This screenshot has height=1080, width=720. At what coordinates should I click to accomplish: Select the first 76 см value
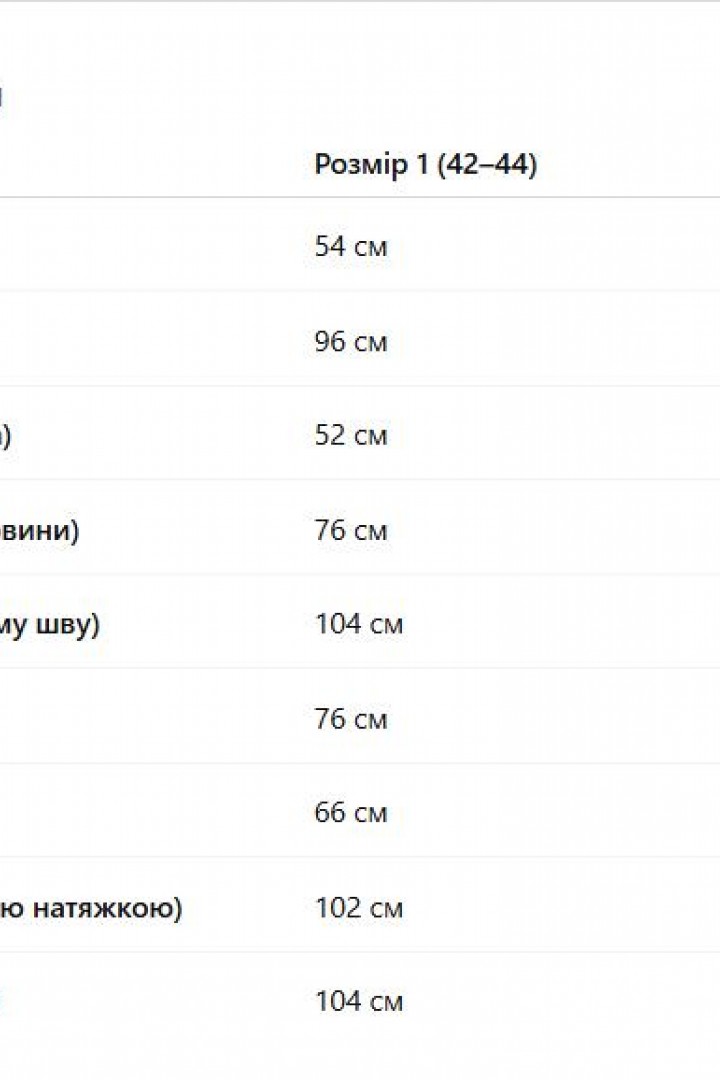pyautogui.click(x=351, y=530)
